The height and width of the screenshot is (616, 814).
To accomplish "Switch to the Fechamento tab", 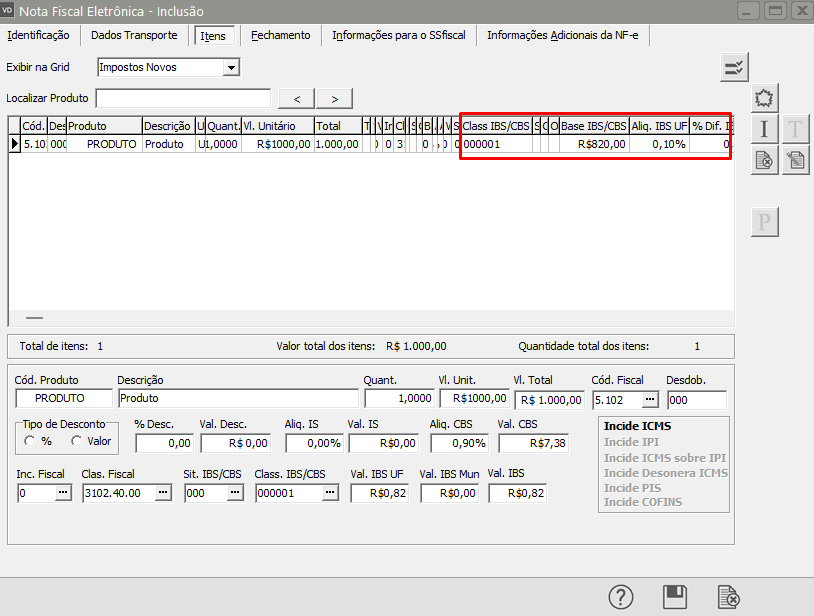I will tap(280, 35).
